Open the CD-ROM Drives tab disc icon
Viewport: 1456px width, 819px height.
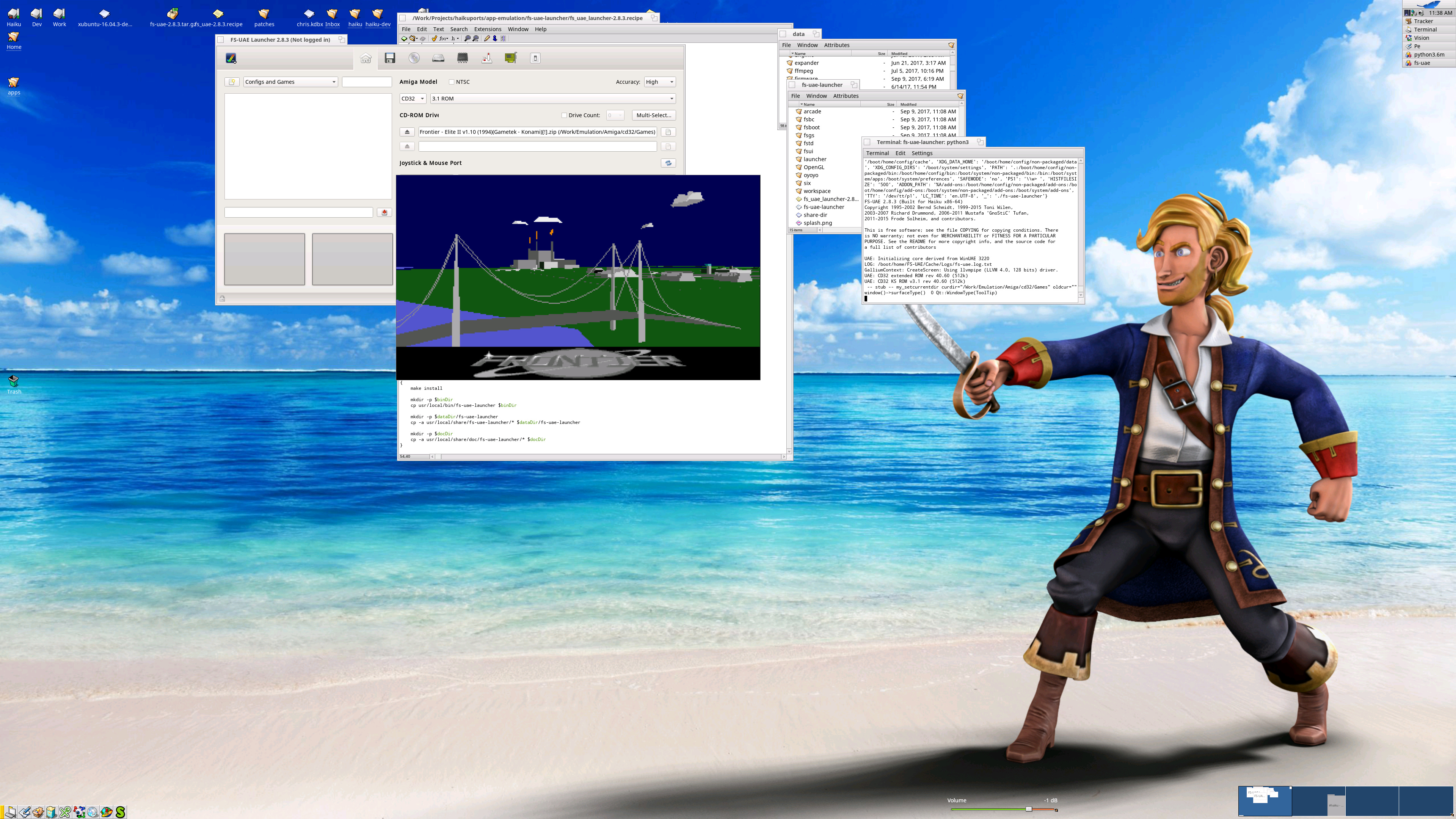(x=414, y=58)
